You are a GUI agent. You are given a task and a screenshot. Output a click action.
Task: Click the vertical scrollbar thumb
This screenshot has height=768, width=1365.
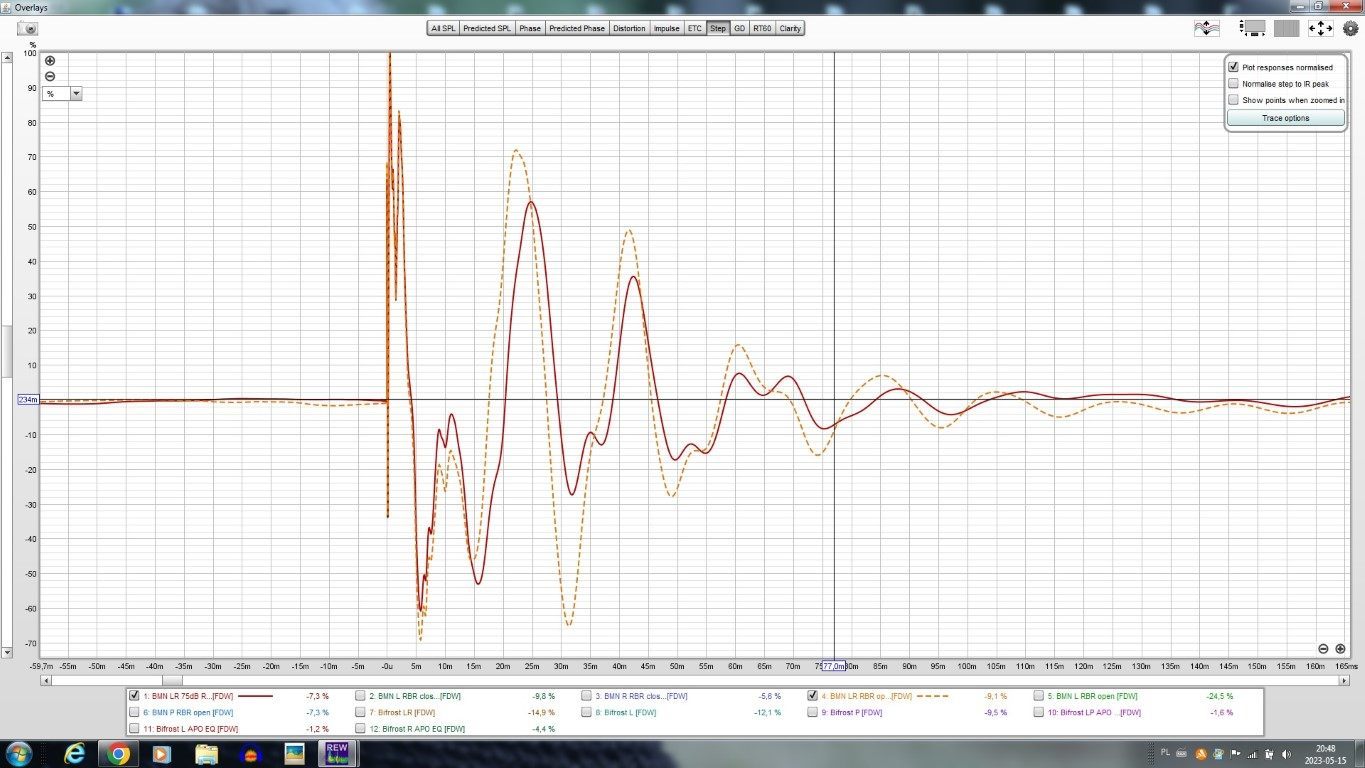[7, 350]
